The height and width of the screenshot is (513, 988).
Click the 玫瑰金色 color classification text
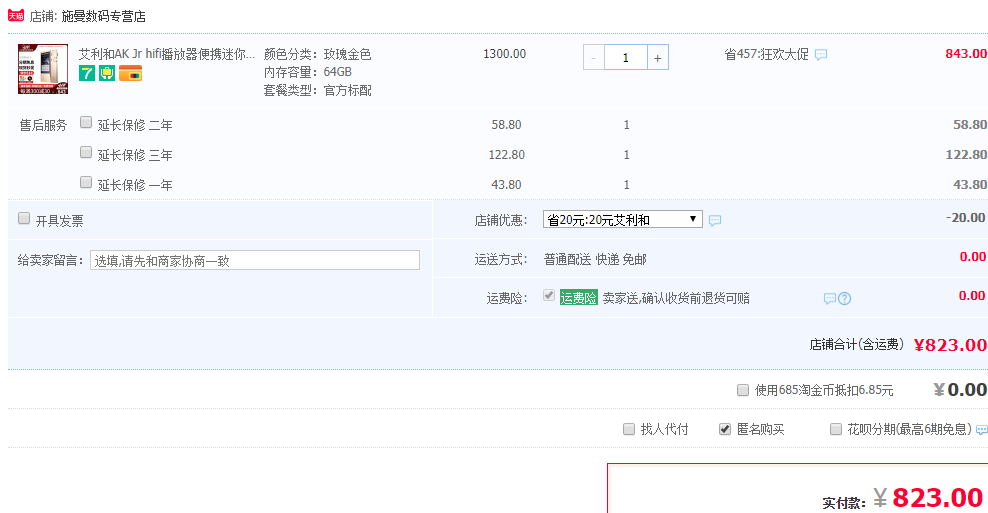pos(347,54)
